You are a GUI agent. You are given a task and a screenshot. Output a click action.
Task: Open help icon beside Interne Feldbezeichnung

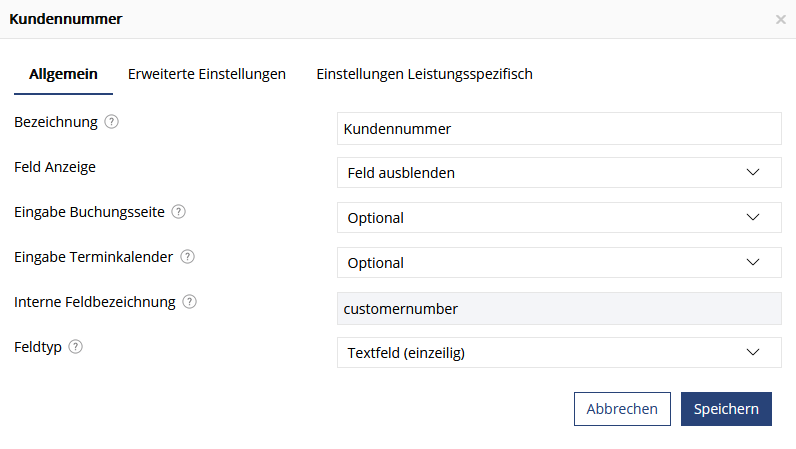(189, 302)
